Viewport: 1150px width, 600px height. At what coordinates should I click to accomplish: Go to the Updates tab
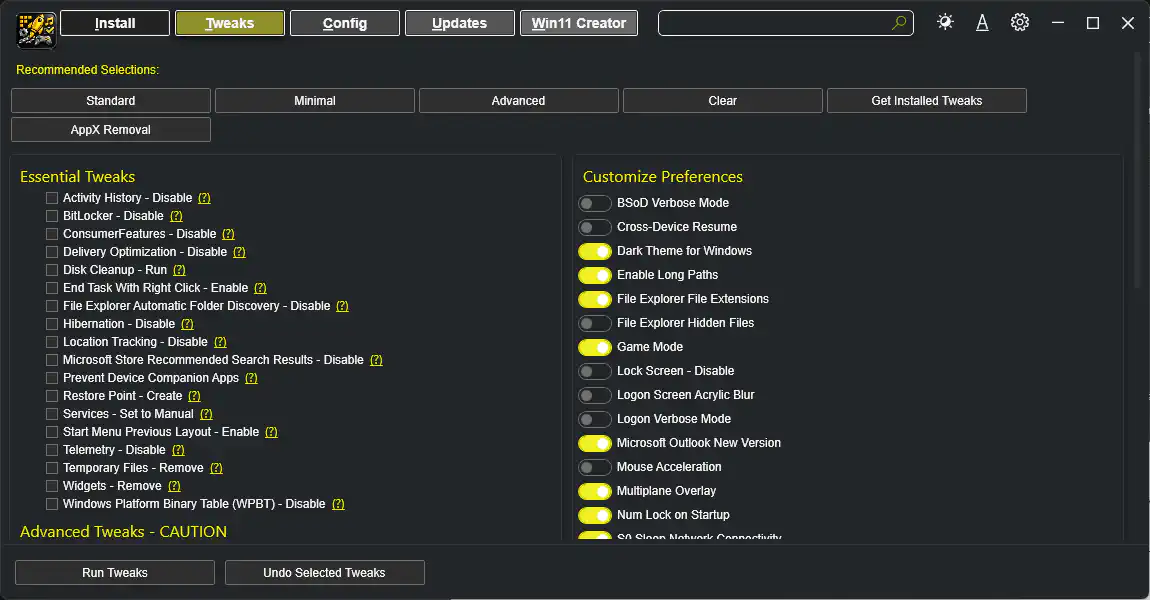point(459,23)
